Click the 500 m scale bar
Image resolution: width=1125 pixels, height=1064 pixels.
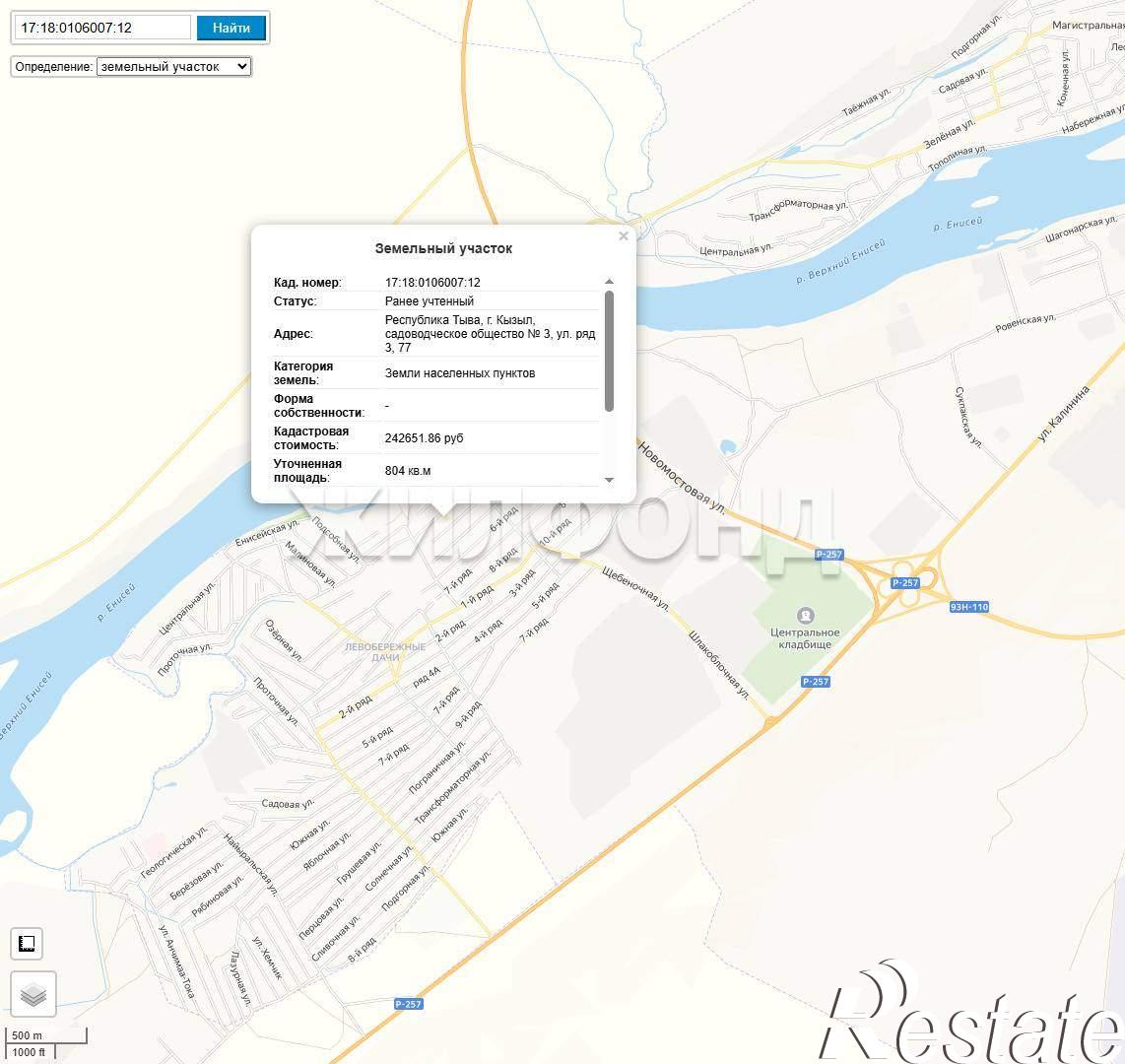tap(46, 1036)
